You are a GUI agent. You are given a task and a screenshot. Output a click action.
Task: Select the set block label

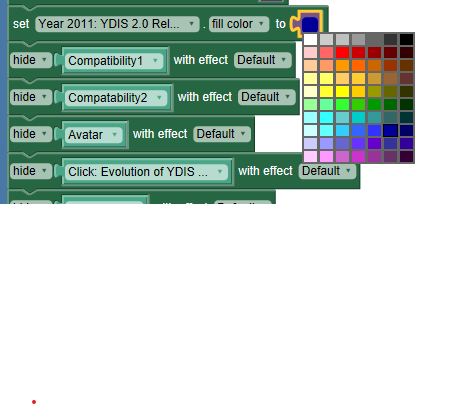click(x=21, y=24)
